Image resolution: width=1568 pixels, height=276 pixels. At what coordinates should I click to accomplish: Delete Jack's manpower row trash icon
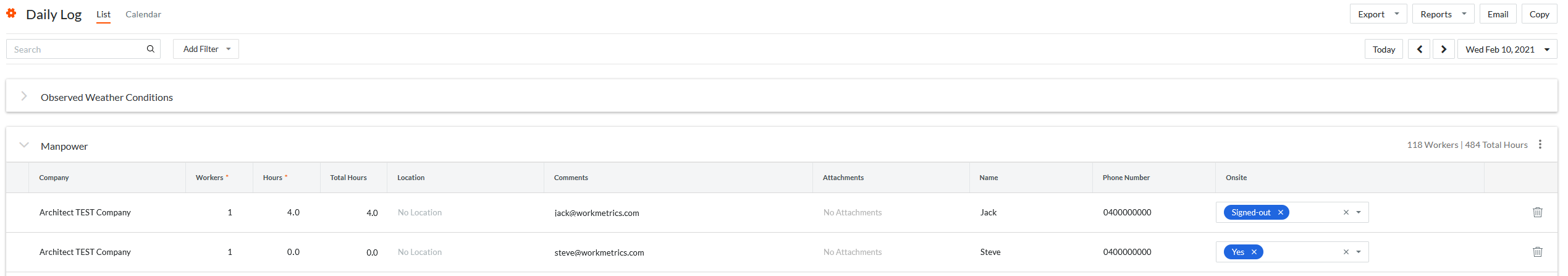point(1537,212)
